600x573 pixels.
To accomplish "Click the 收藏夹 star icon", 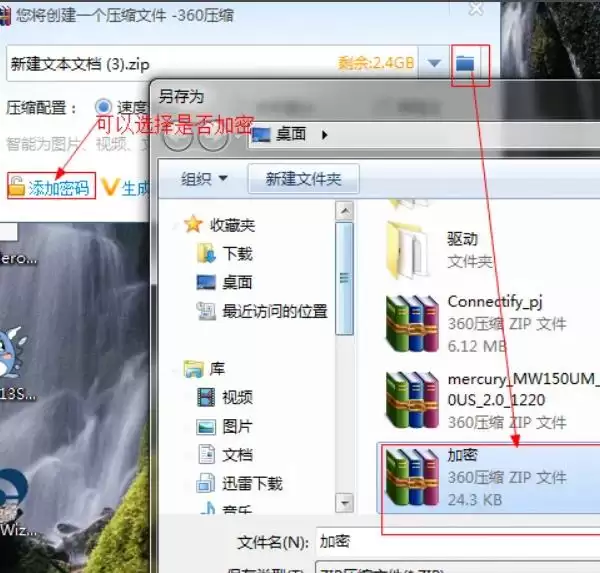I will coord(193,224).
